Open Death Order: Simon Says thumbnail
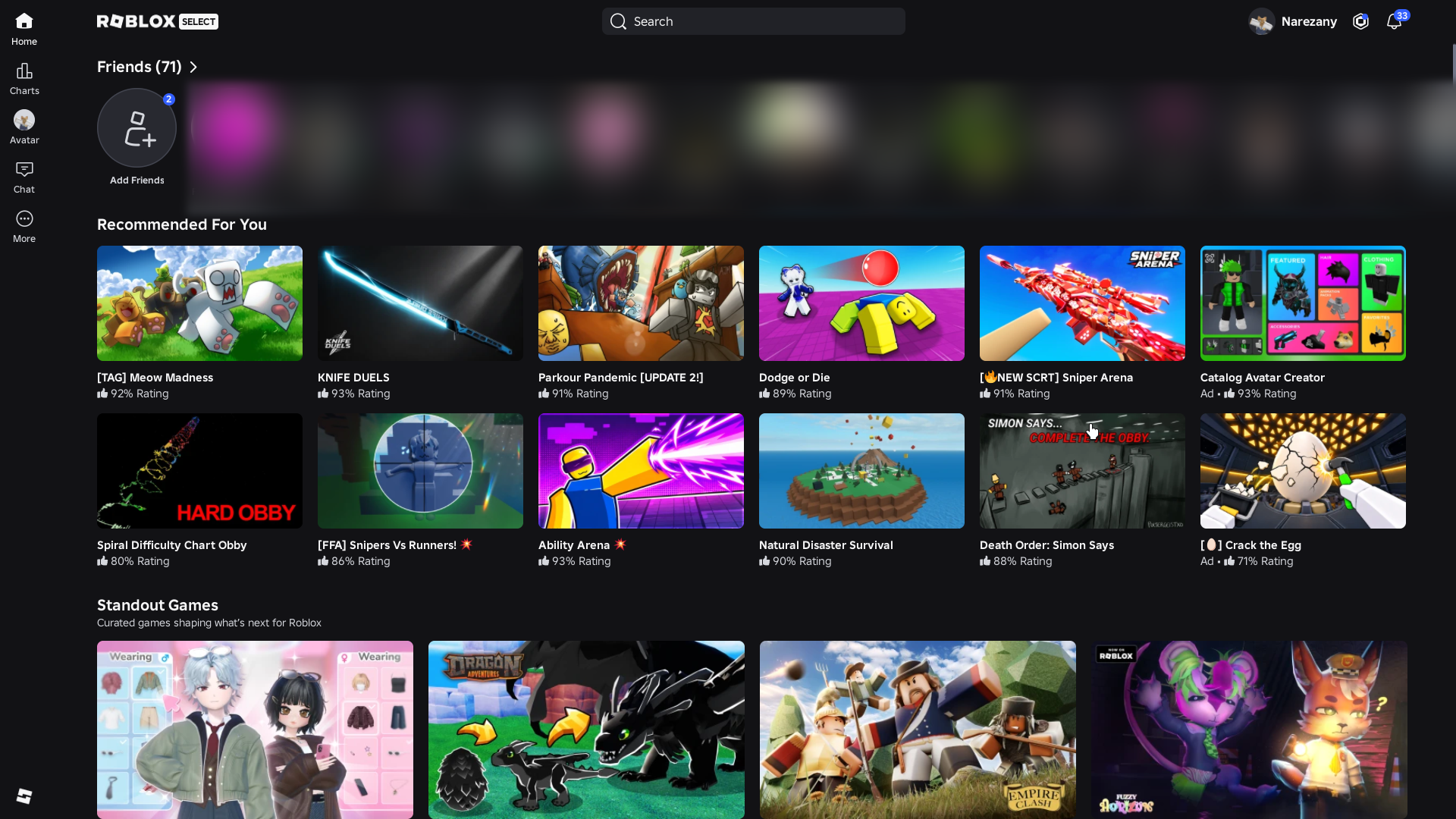Image resolution: width=1456 pixels, height=819 pixels. pyautogui.click(x=1082, y=471)
